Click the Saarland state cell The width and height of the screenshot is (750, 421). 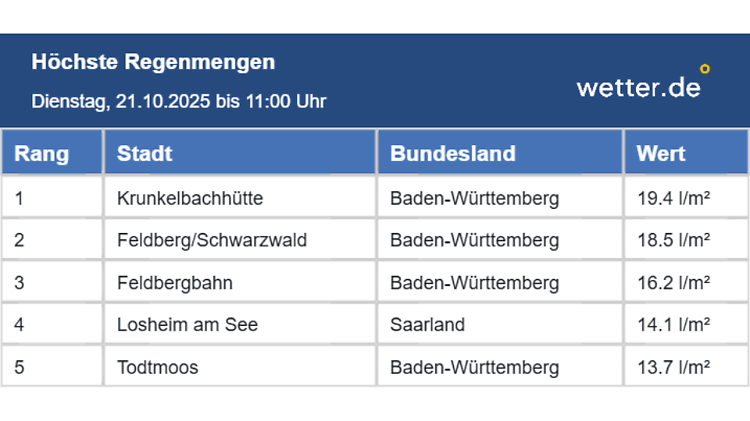pos(428,325)
